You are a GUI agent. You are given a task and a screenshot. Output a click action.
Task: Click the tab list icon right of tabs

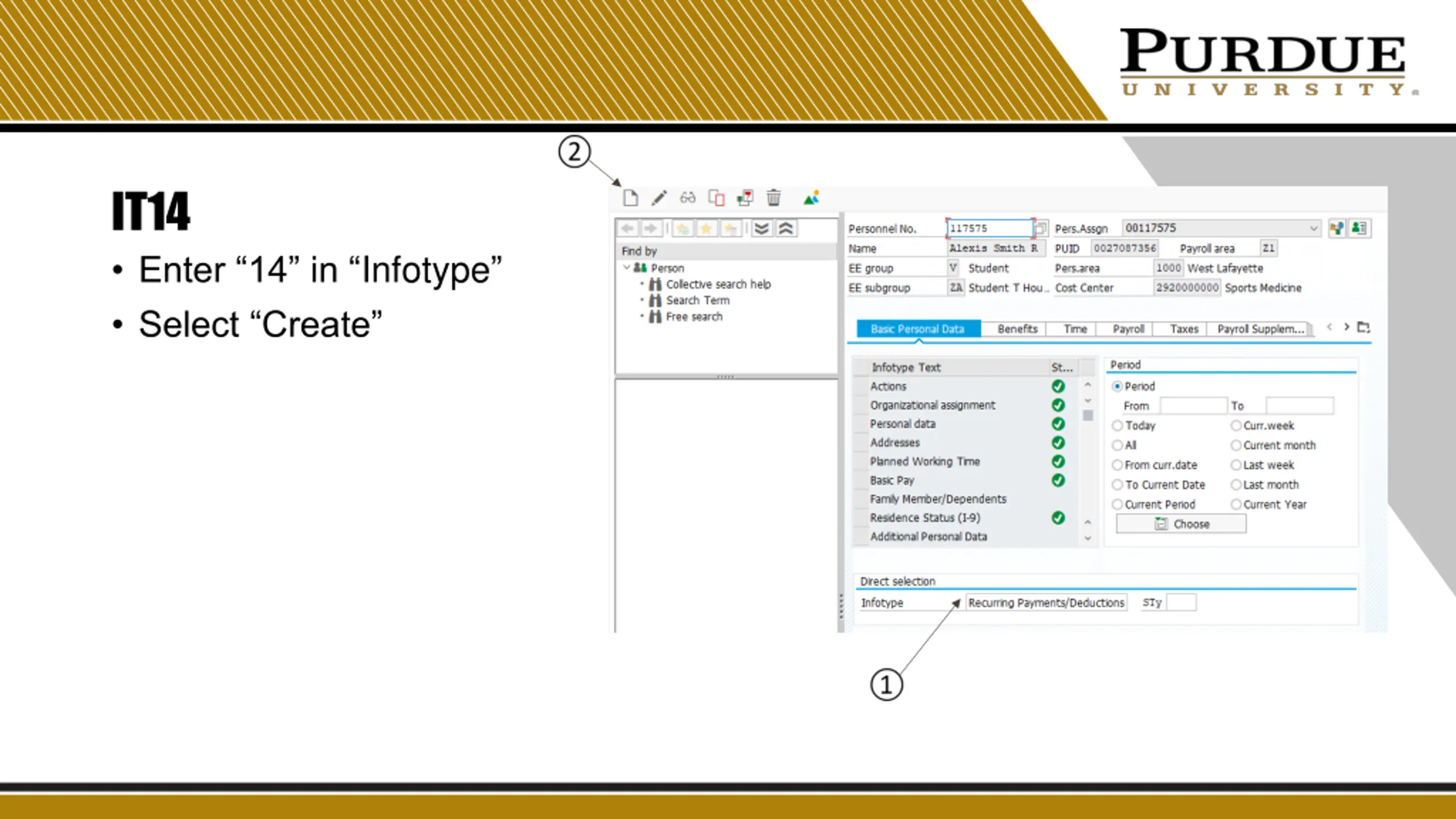coord(1363,327)
